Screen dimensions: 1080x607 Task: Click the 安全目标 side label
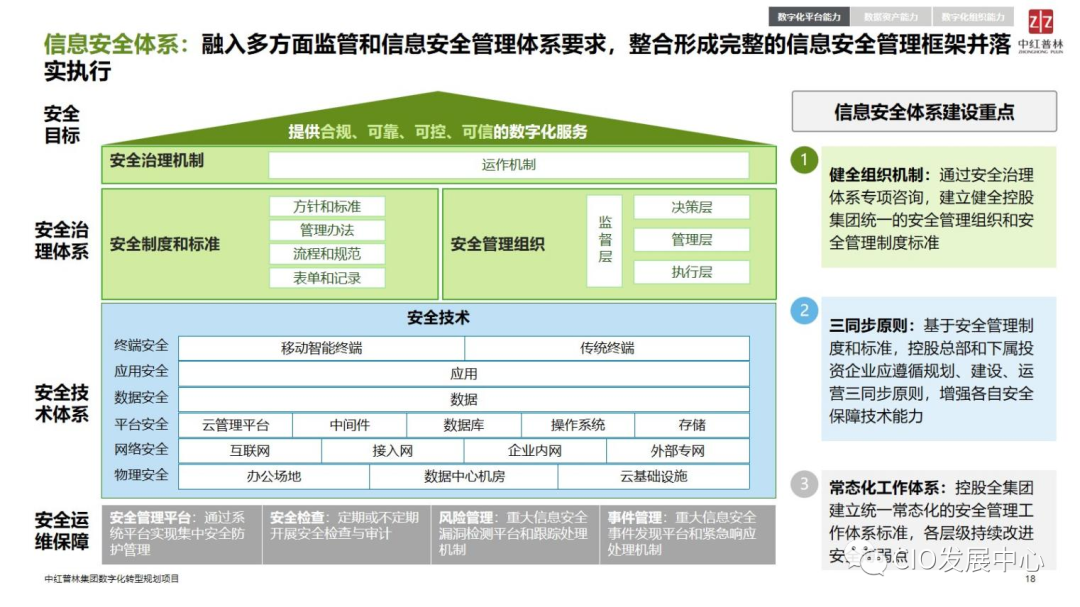(62, 125)
